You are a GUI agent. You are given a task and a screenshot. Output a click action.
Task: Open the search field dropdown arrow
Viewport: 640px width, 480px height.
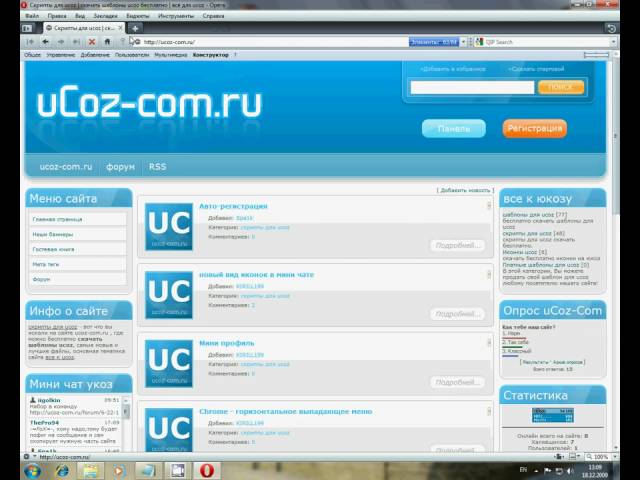point(613,42)
